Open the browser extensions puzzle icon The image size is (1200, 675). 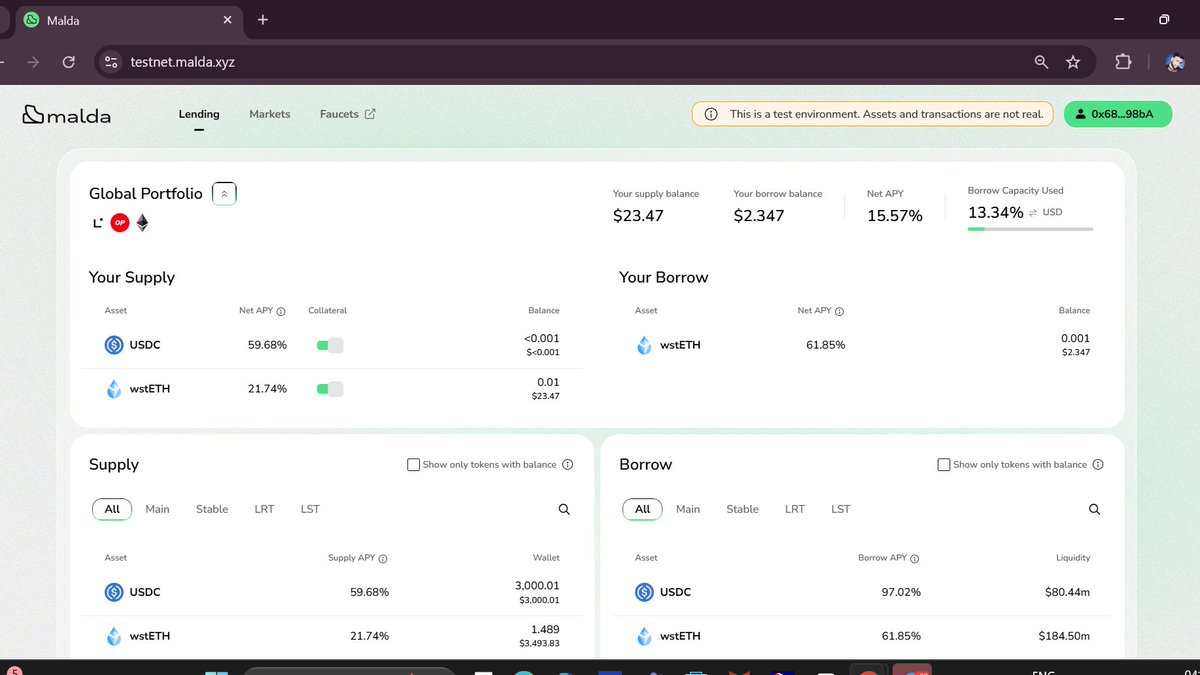pyautogui.click(x=1123, y=62)
